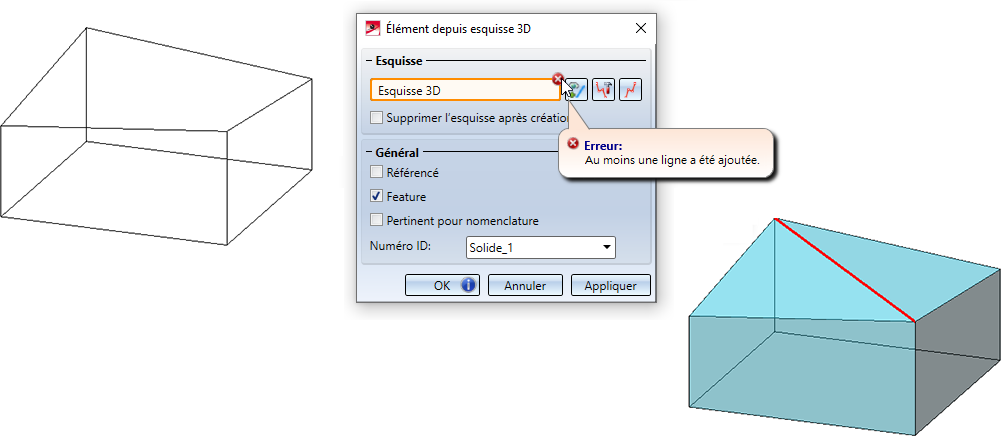Click the red error badge on sketch field
This screenshot has height=442, width=1001.
click(x=557, y=79)
